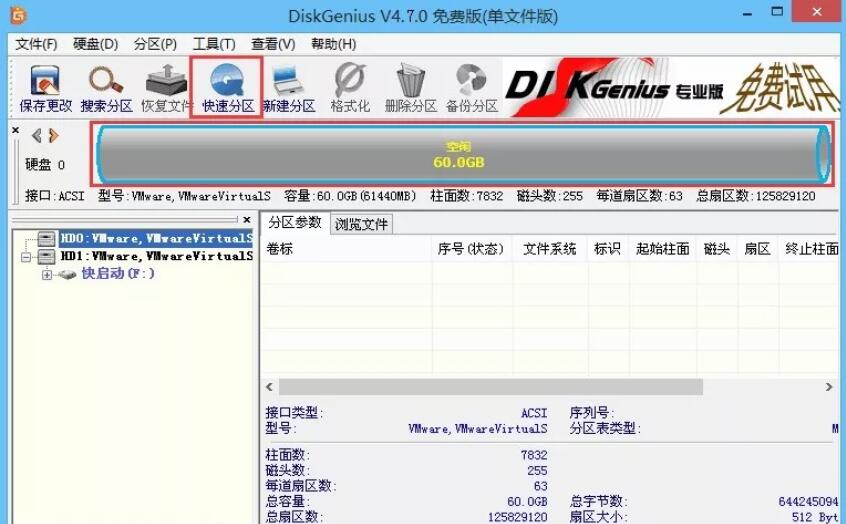Open the 硬盘(D) menu

coord(95,44)
